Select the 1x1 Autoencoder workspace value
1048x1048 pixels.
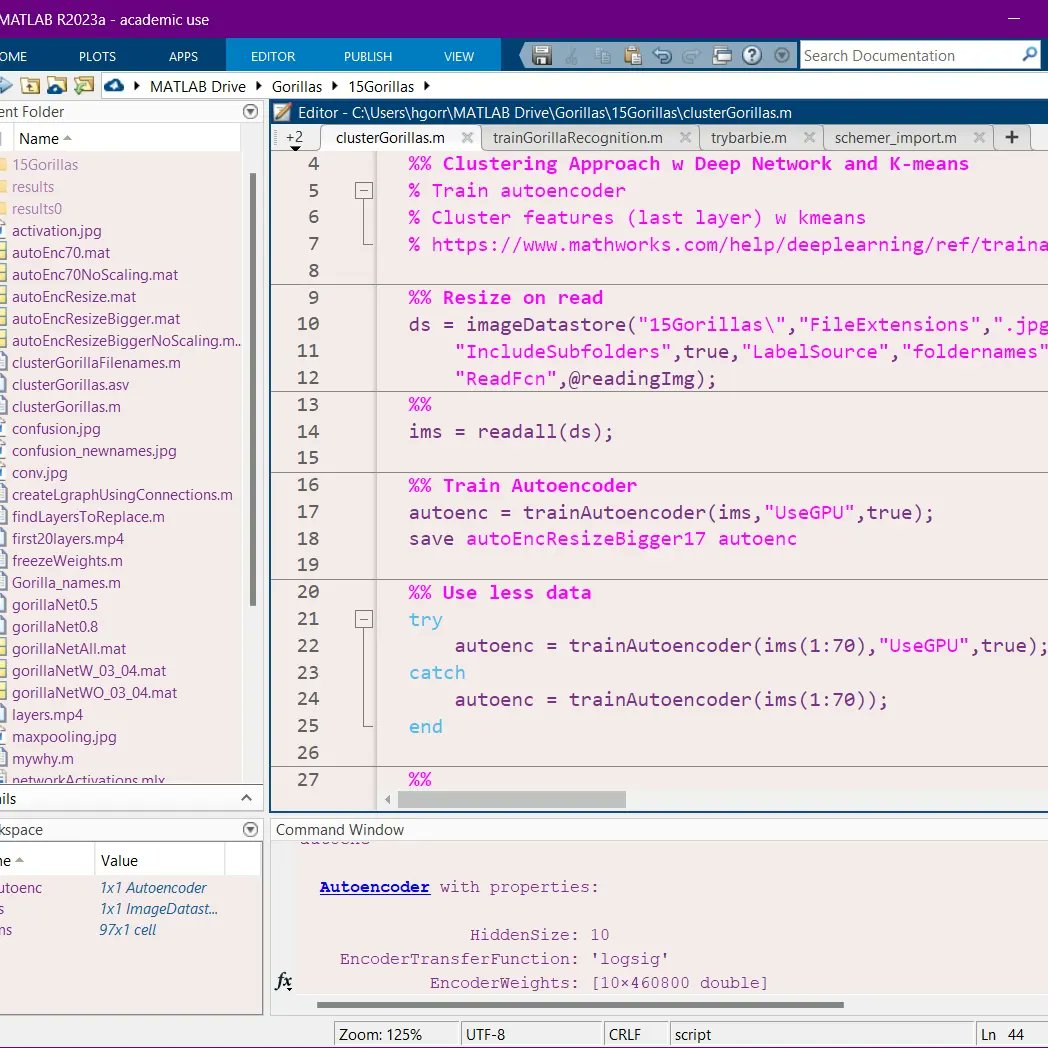pos(153,888)
